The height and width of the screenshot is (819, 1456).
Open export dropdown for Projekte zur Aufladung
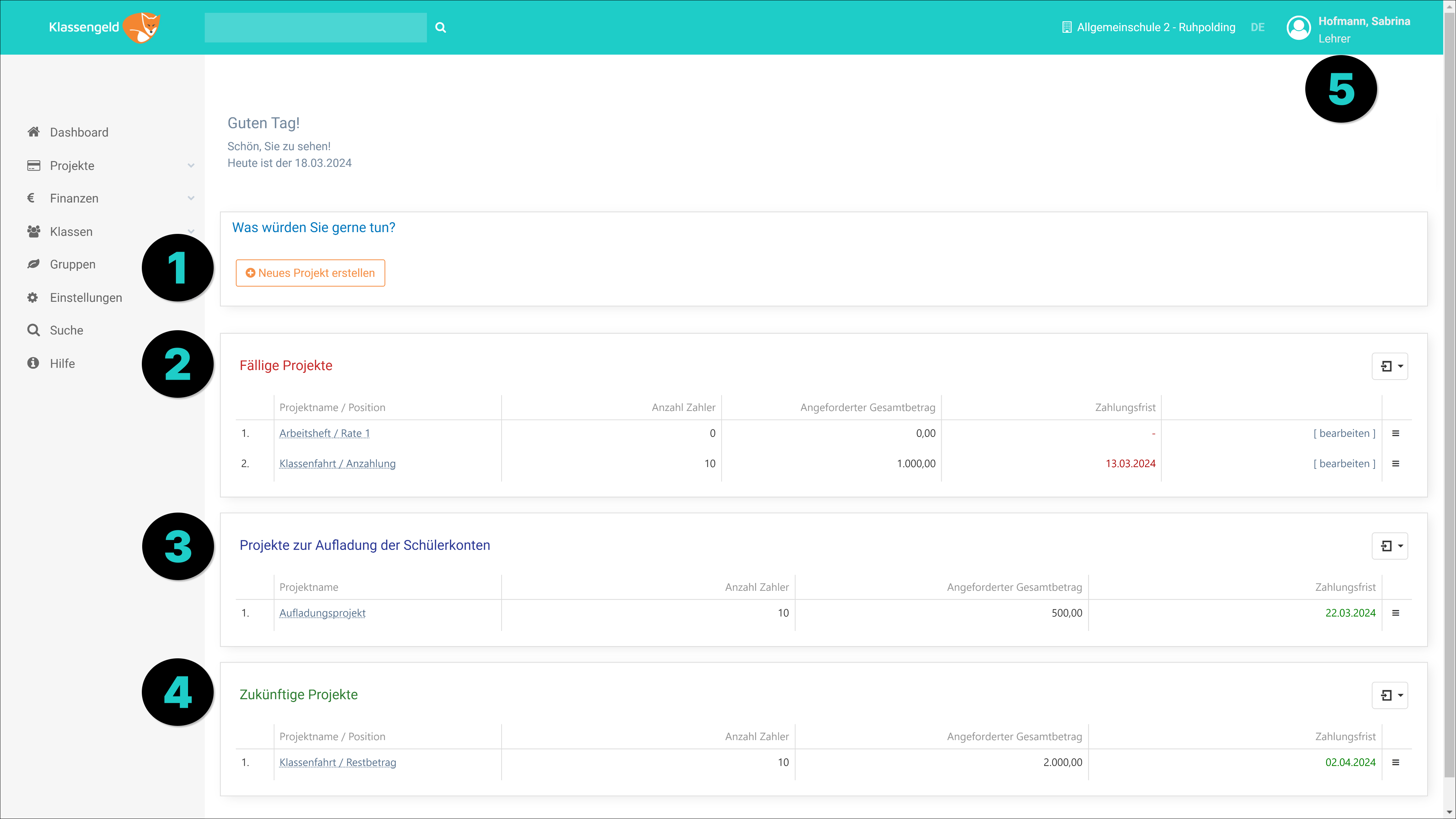[1390, 546]
